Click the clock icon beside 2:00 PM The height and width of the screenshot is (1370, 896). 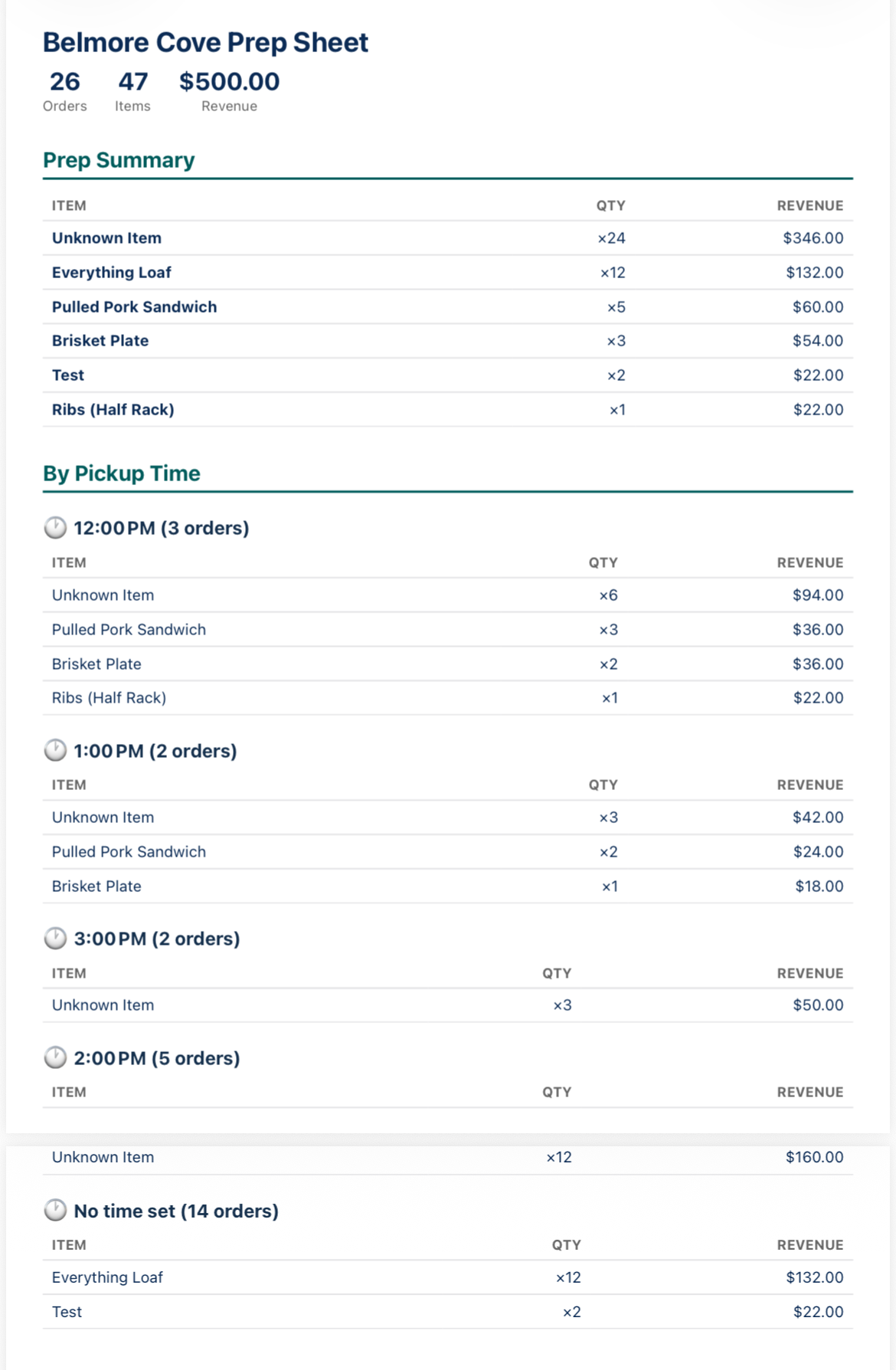coord(55,1057)
